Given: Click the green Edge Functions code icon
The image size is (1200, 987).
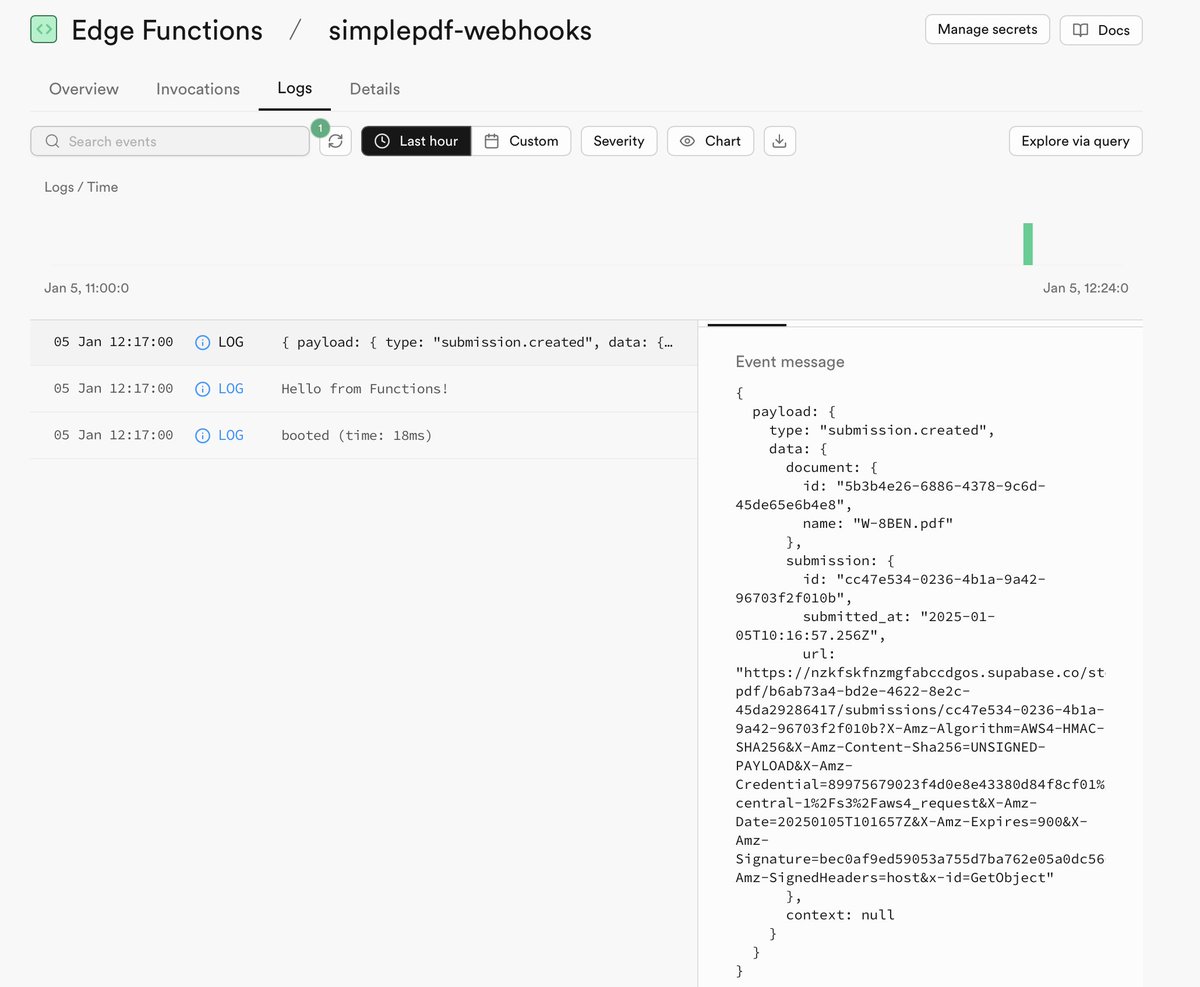Looking at the screenshot, I should (x=44, y=30).
